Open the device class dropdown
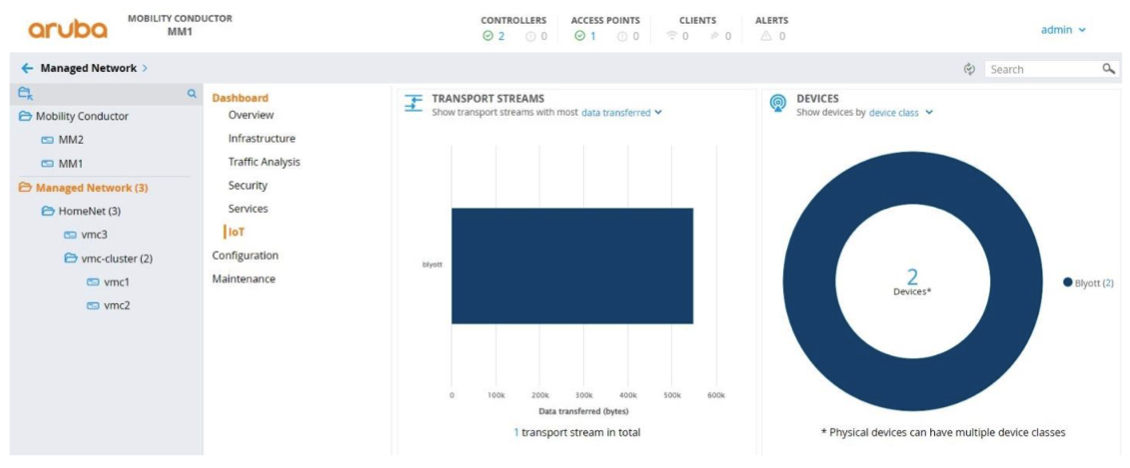Viewport: 1130px width, 468px height. point(900,113)
